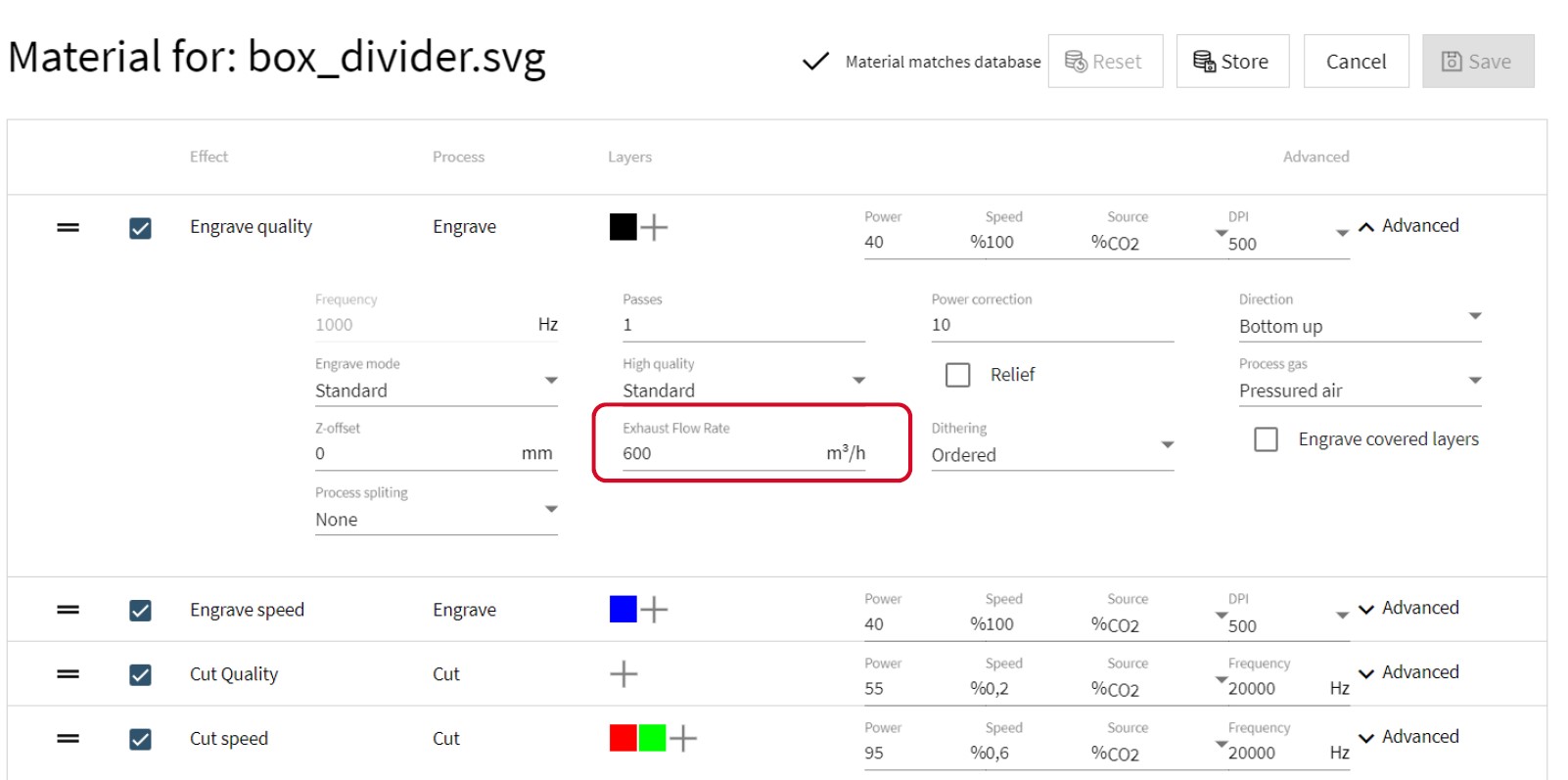Expand Advanced settings for Cut Quality
The width and height of the screenshot is (1568, 780).
coord(1408,672)
